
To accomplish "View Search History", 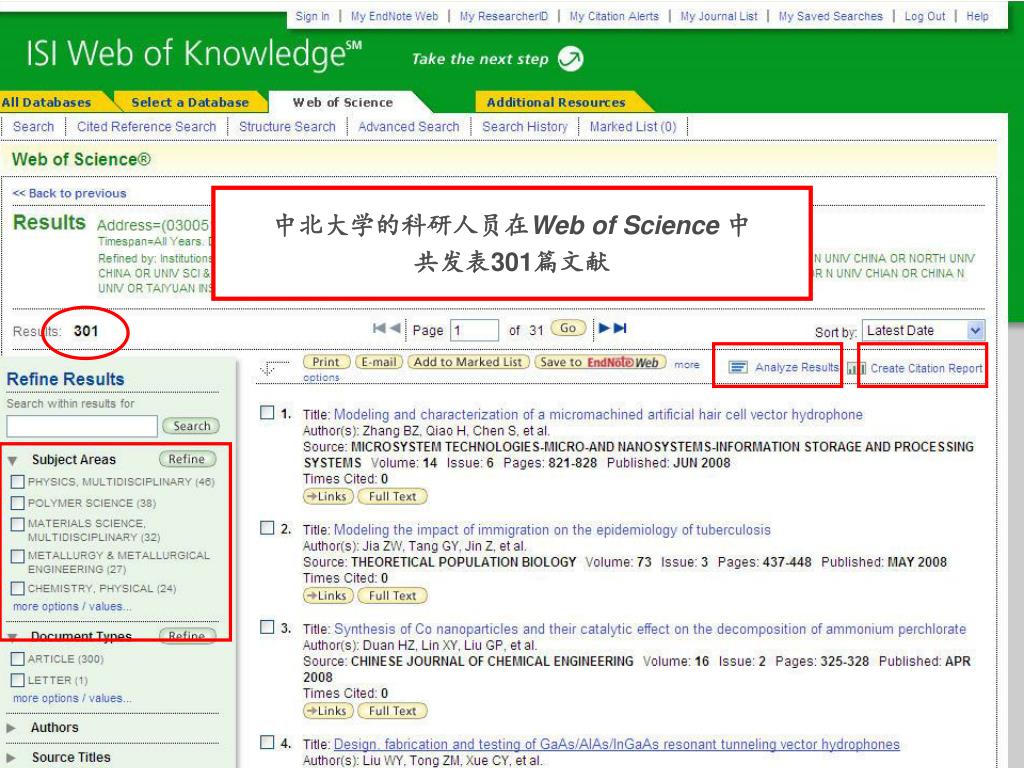I will coord(525,127).
